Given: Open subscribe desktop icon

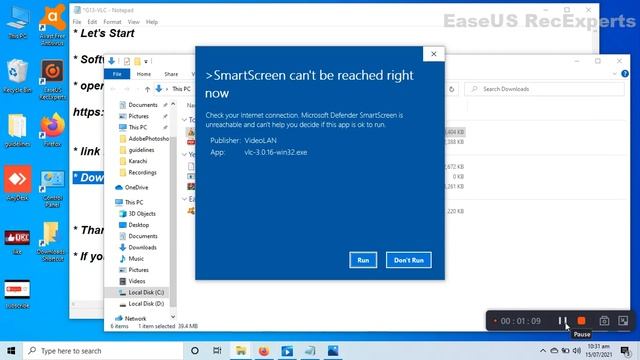Looking at the screenshot, I should [17, 294].
